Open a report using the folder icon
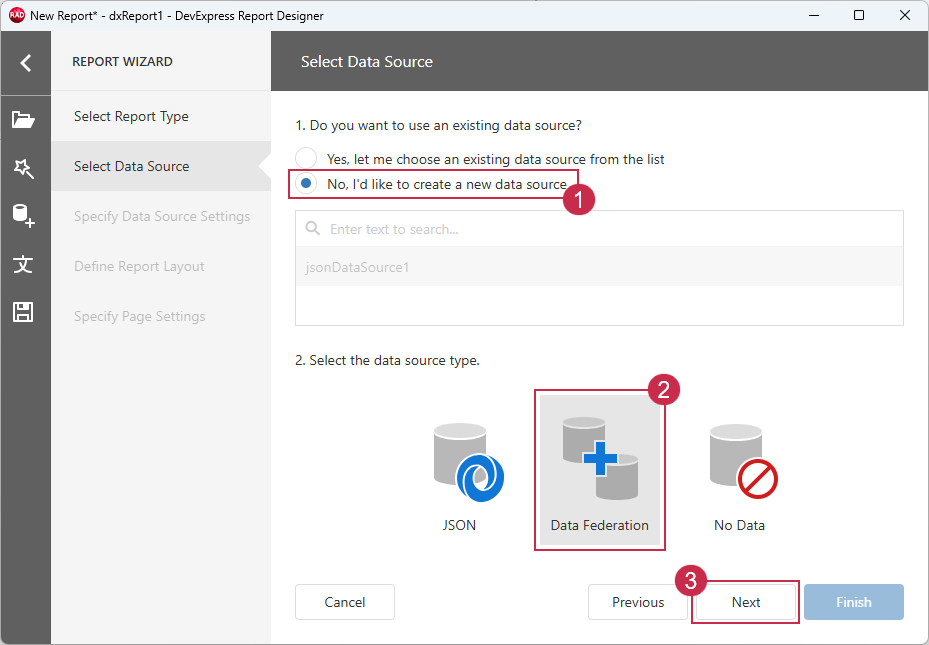Image resolution: width=929 pixels, height=645 pixels. [23, 120]
